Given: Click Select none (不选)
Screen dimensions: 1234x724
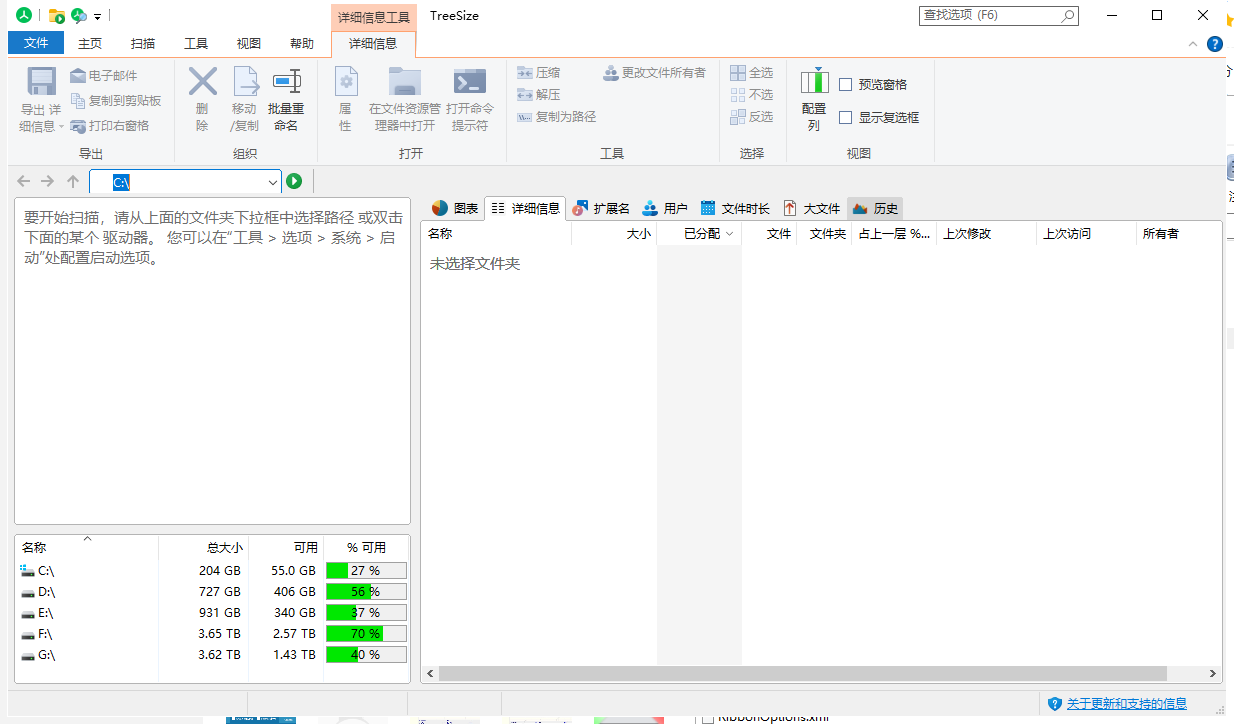Looking at the screenshot, I should click(752, 95).
